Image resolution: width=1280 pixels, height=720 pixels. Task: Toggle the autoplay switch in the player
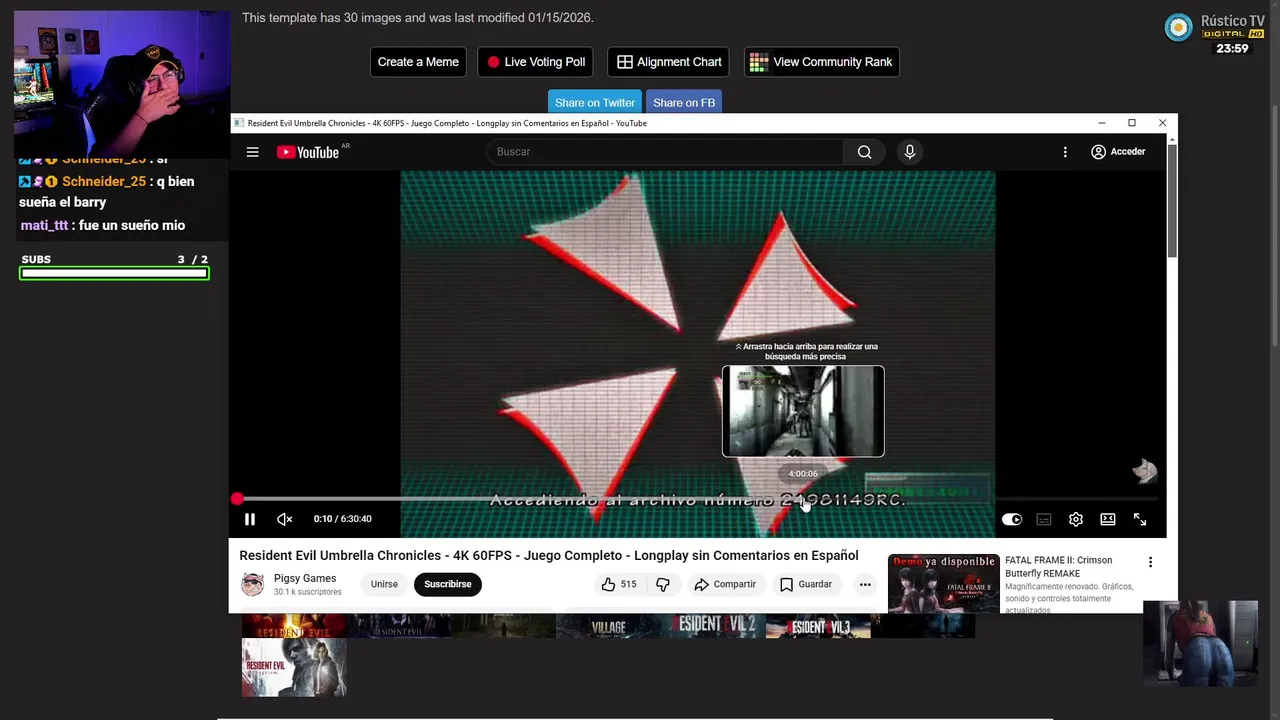(x=1012, y=519)
